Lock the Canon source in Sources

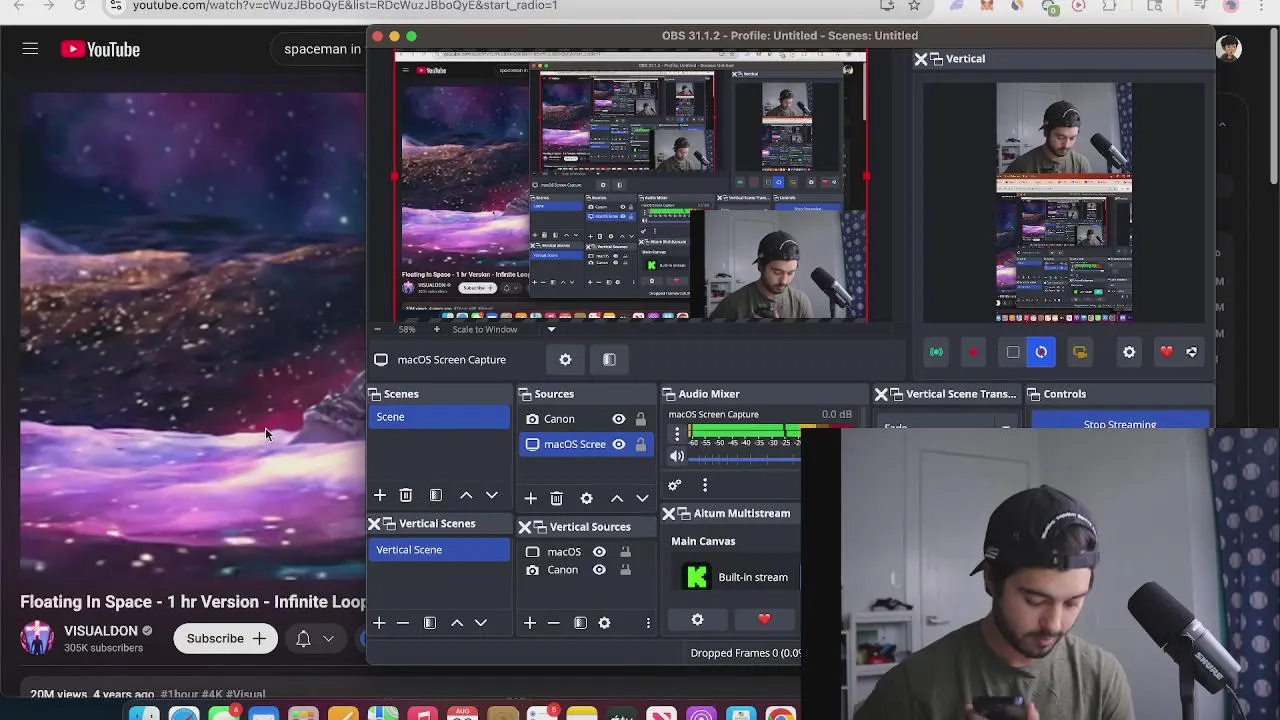click(641, 419)
